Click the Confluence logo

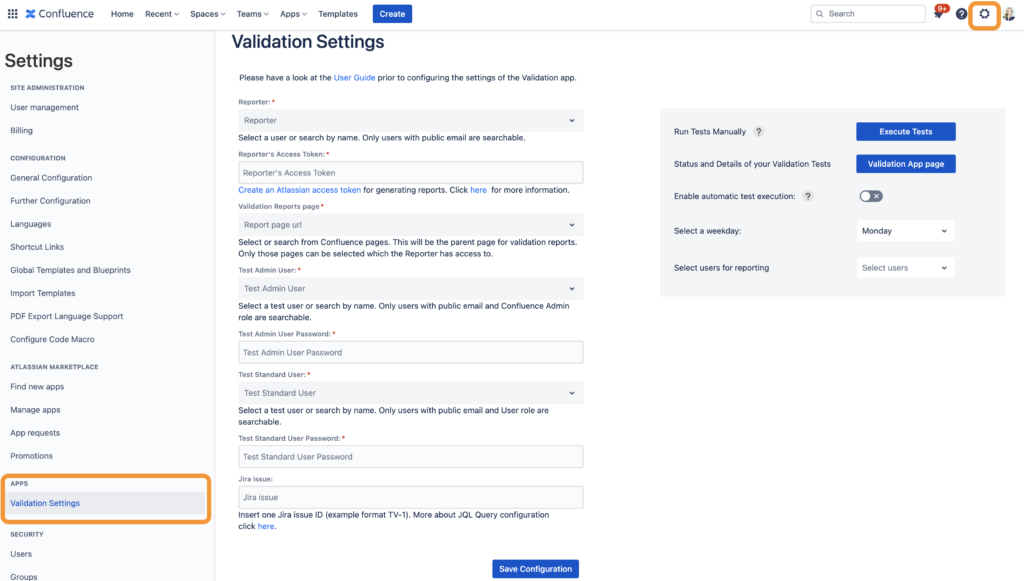point(59,14)
